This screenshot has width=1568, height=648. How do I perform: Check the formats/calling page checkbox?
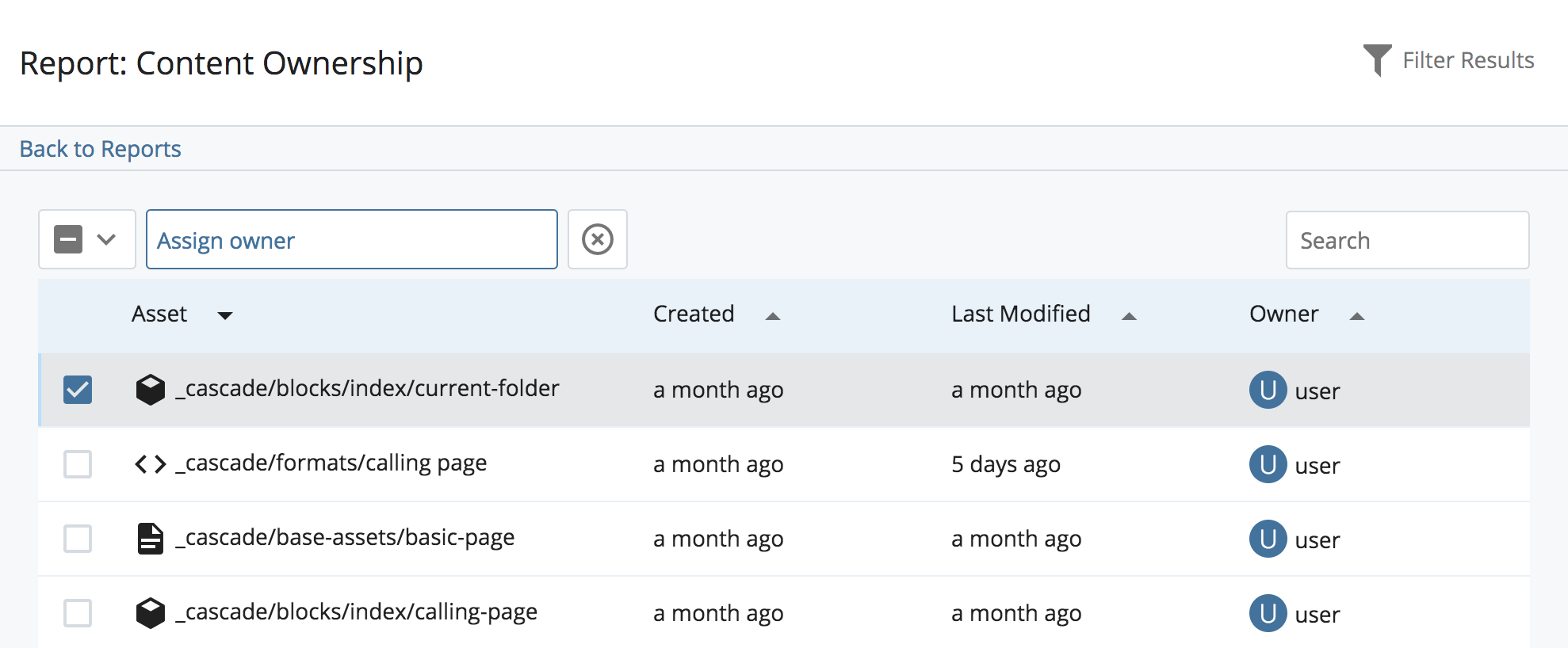click(x=78, y=464)
